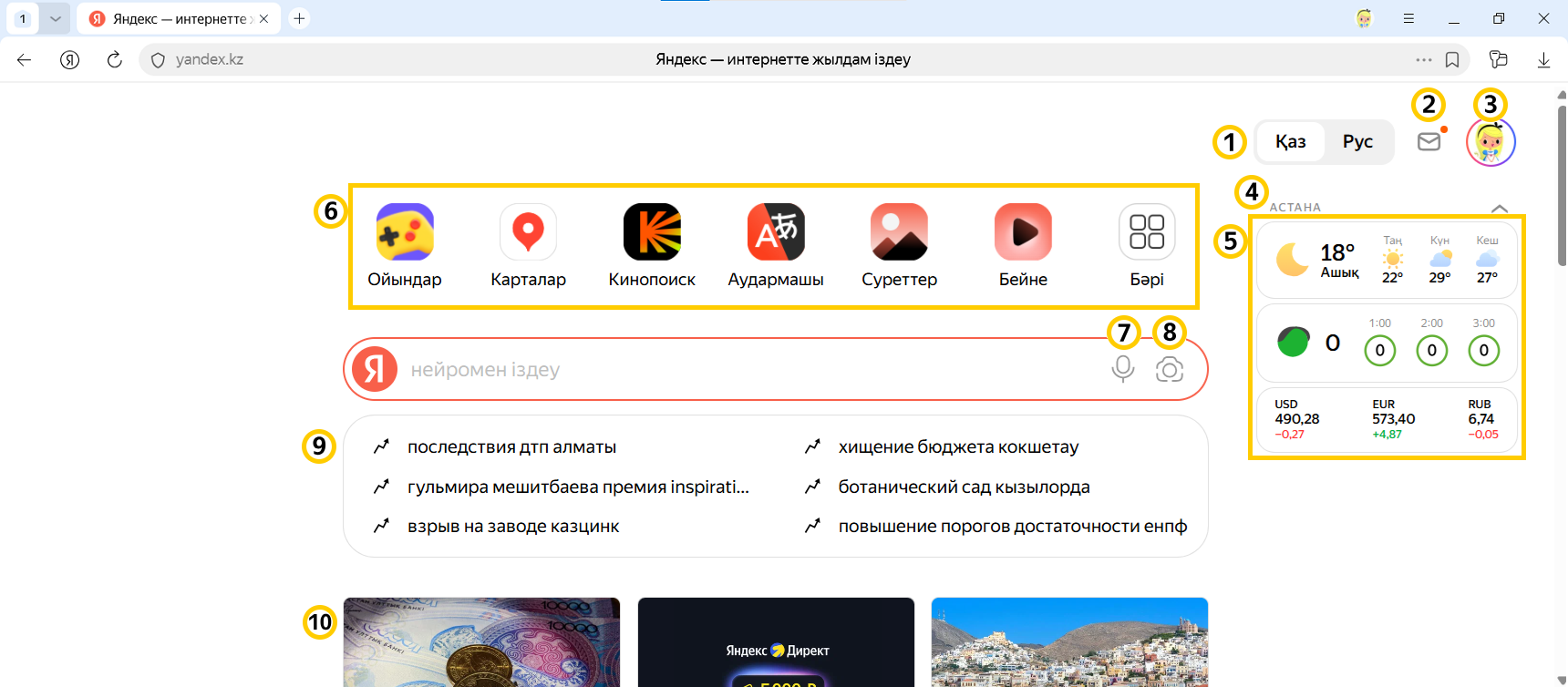Open the Аудармашы translator
Viewport: 1568px width, 687px height.
(776, 246)
